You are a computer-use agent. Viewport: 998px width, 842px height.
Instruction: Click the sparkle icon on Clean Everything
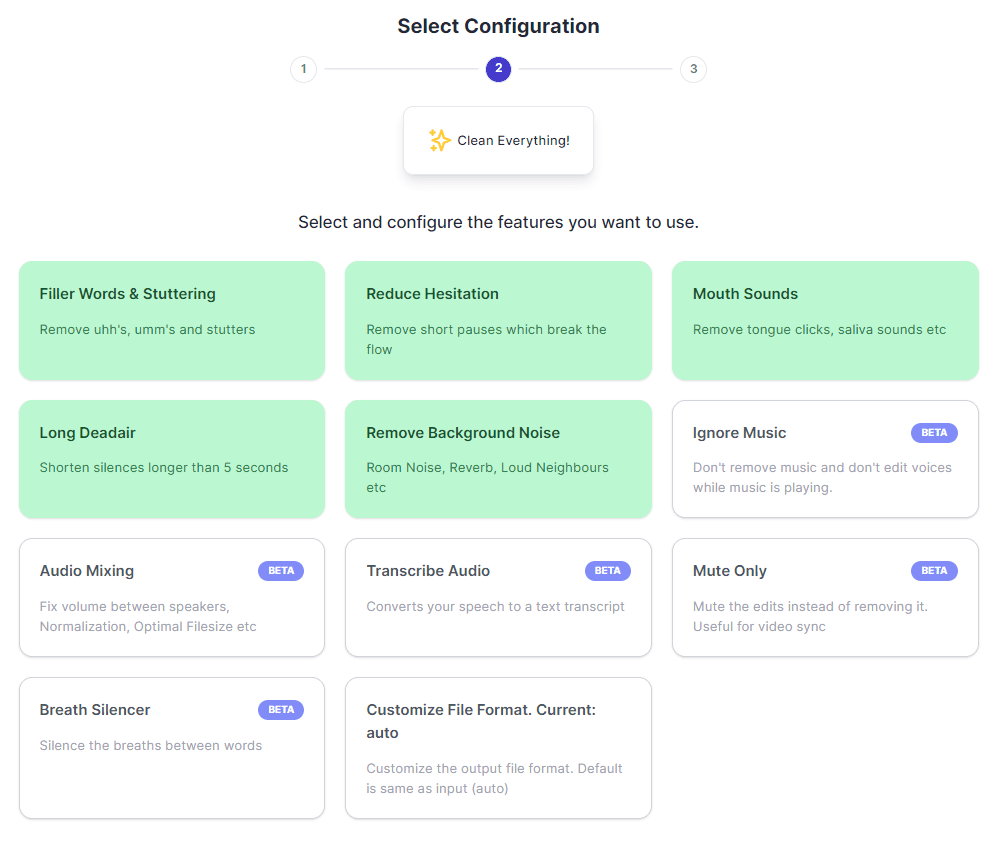click(439, 140)
